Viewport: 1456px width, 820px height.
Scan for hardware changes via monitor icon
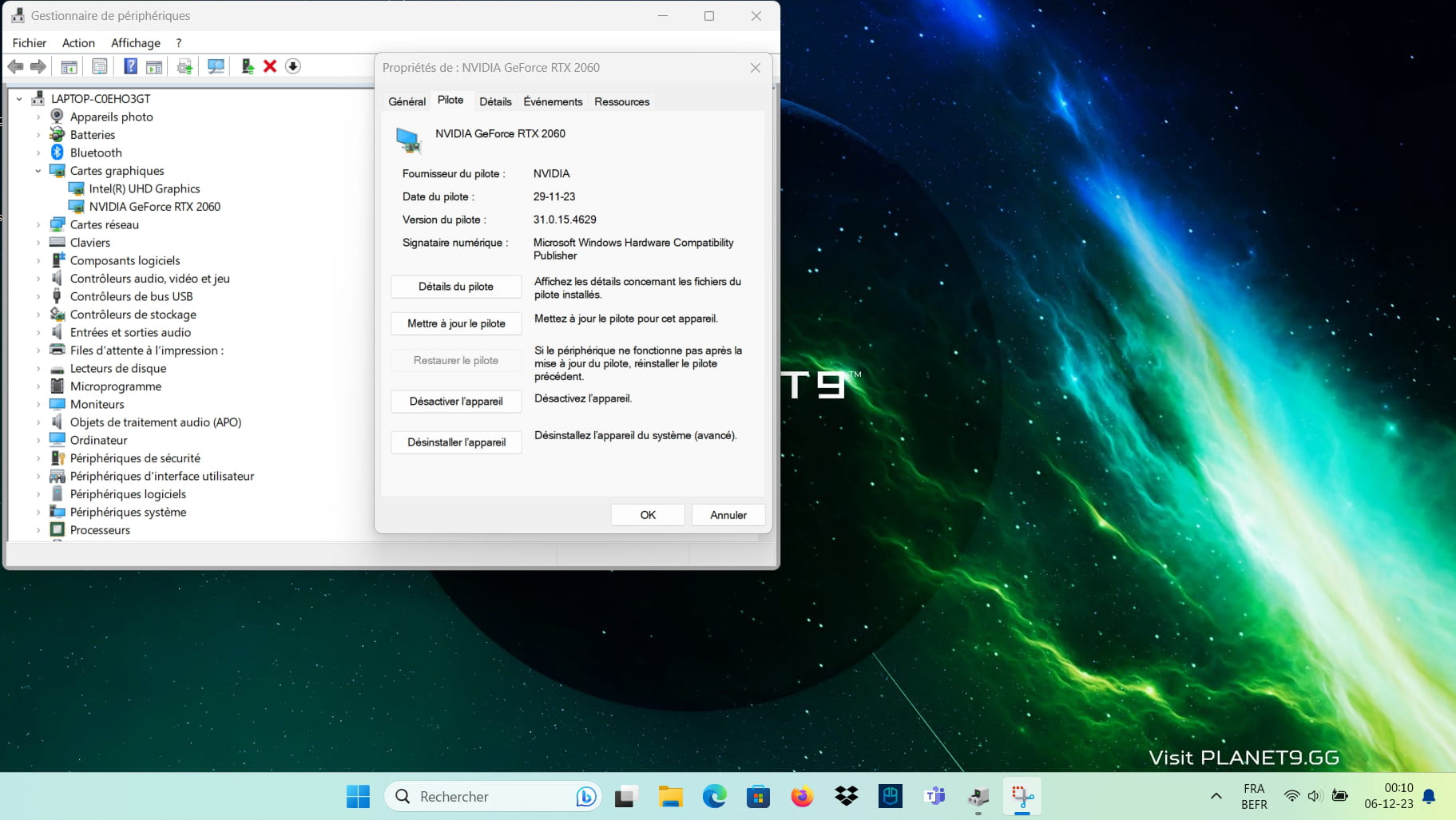click(x=216, y=66)
